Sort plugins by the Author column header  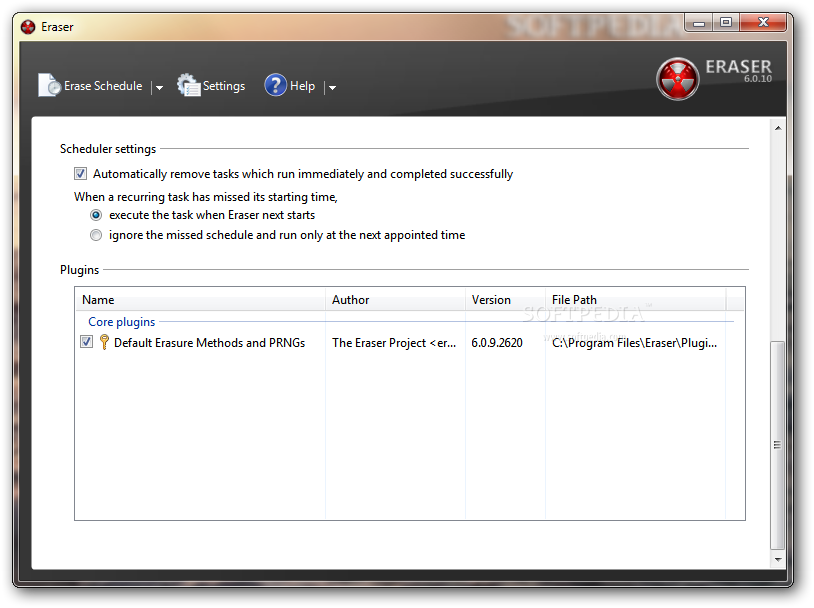coord(395,300)
